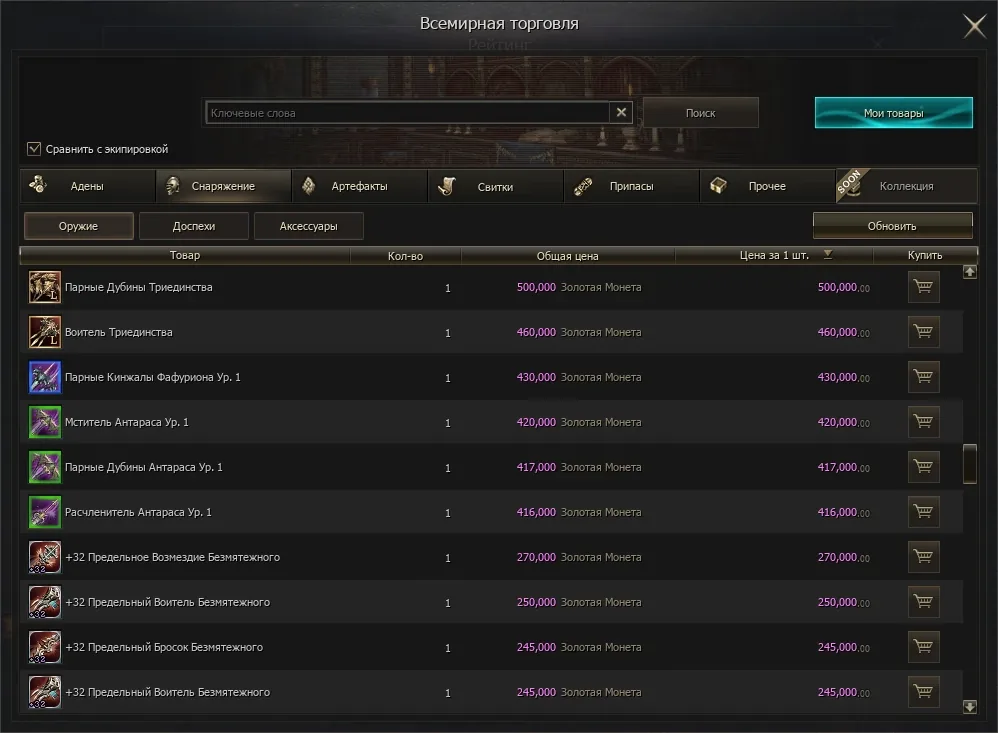Click Обновить to refresh listings
Image resolution: width=998 pixels, height=733 pixels.
pyautogui.click(x=892, y=226)
